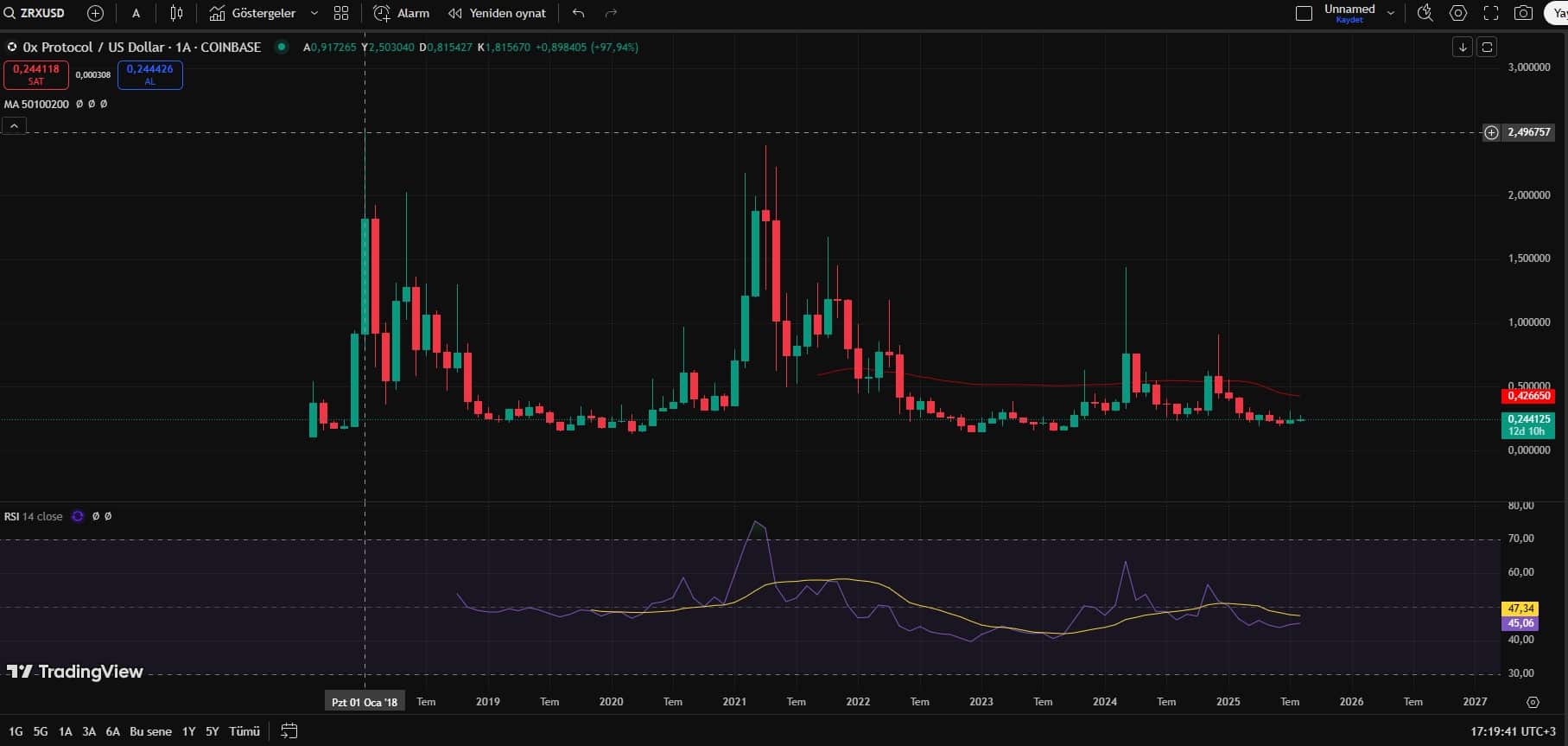1568x746 pixels.
Task: Click the yellow RSI label 47,34
Action: tap(1520, 609)
